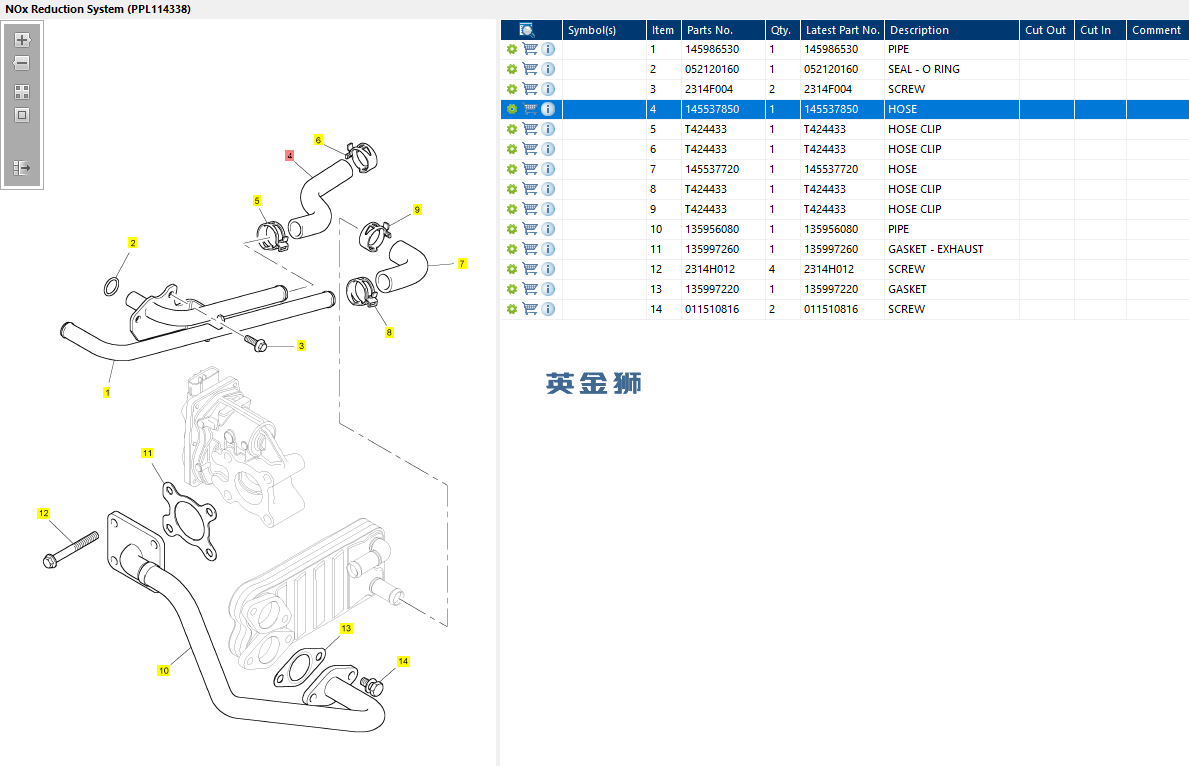Sort by the Qty. column header
The height and width of the screenshot is (766, 1189).
(783, 30)
